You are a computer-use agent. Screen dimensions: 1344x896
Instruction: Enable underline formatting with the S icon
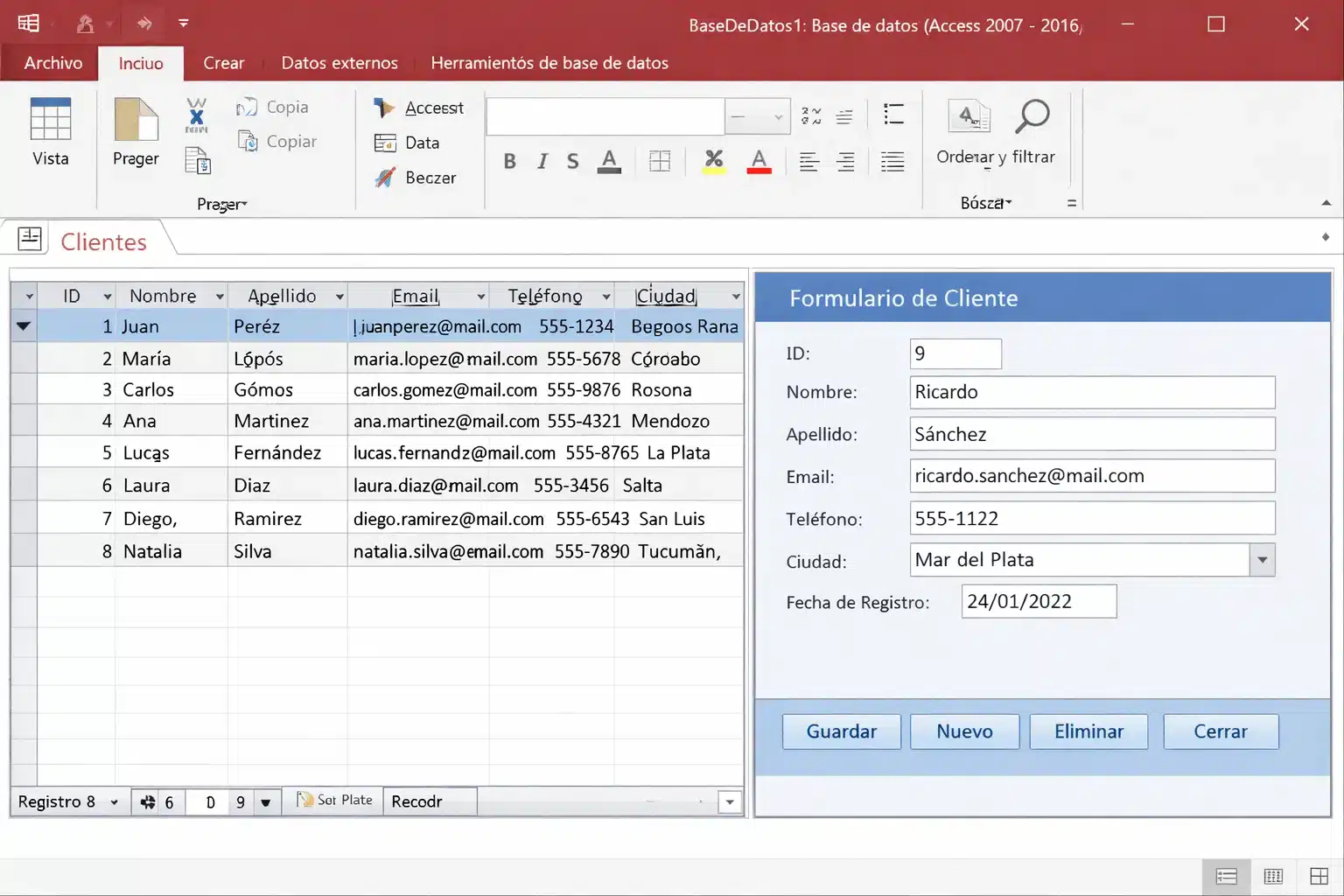(572, 161)
